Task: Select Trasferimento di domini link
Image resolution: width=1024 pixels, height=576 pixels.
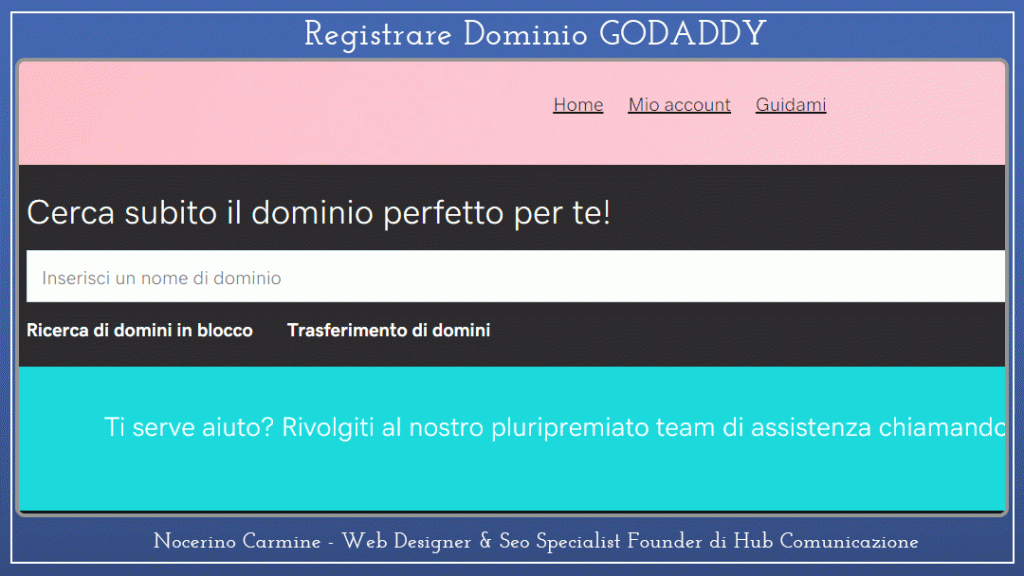Action: click(x=389, y=330)
